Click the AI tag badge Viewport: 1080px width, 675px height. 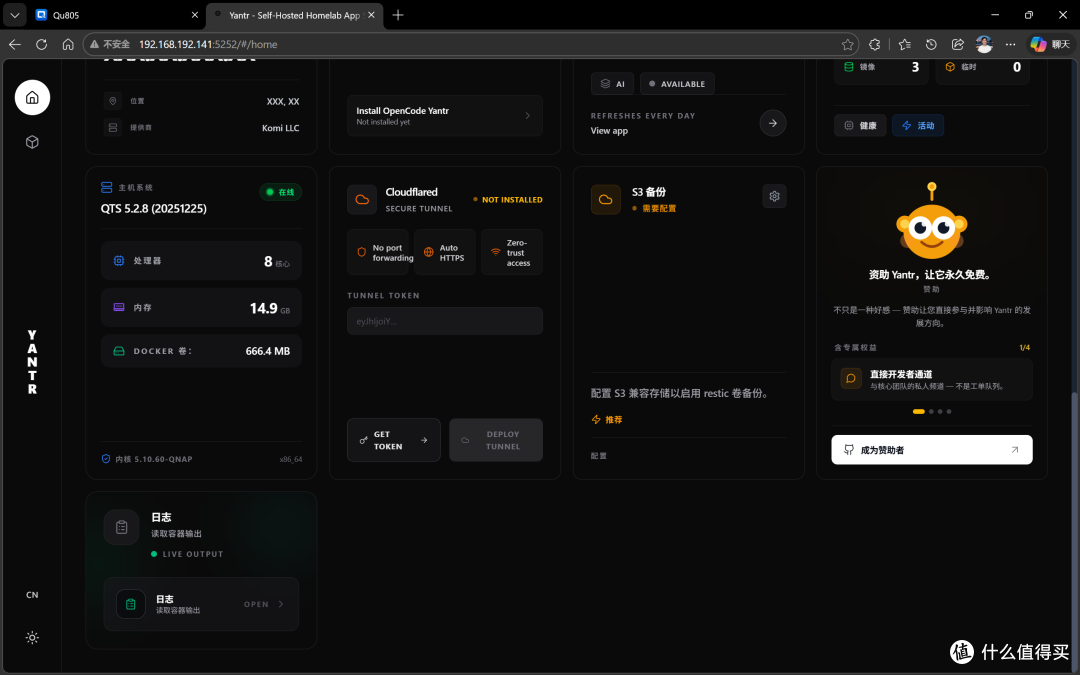[x=612, y=84]
